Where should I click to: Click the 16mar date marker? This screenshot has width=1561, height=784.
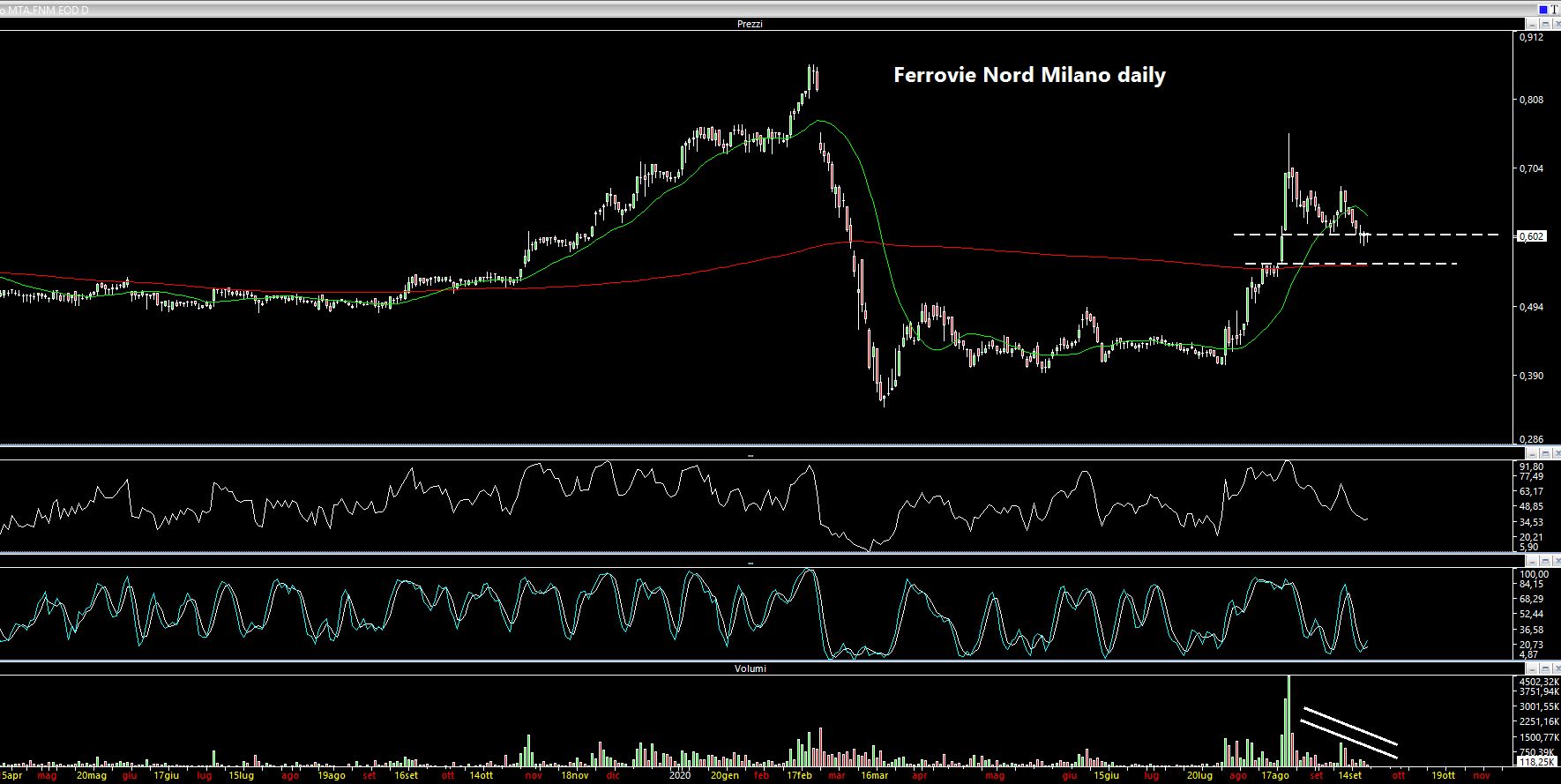(x=874, y=776)
